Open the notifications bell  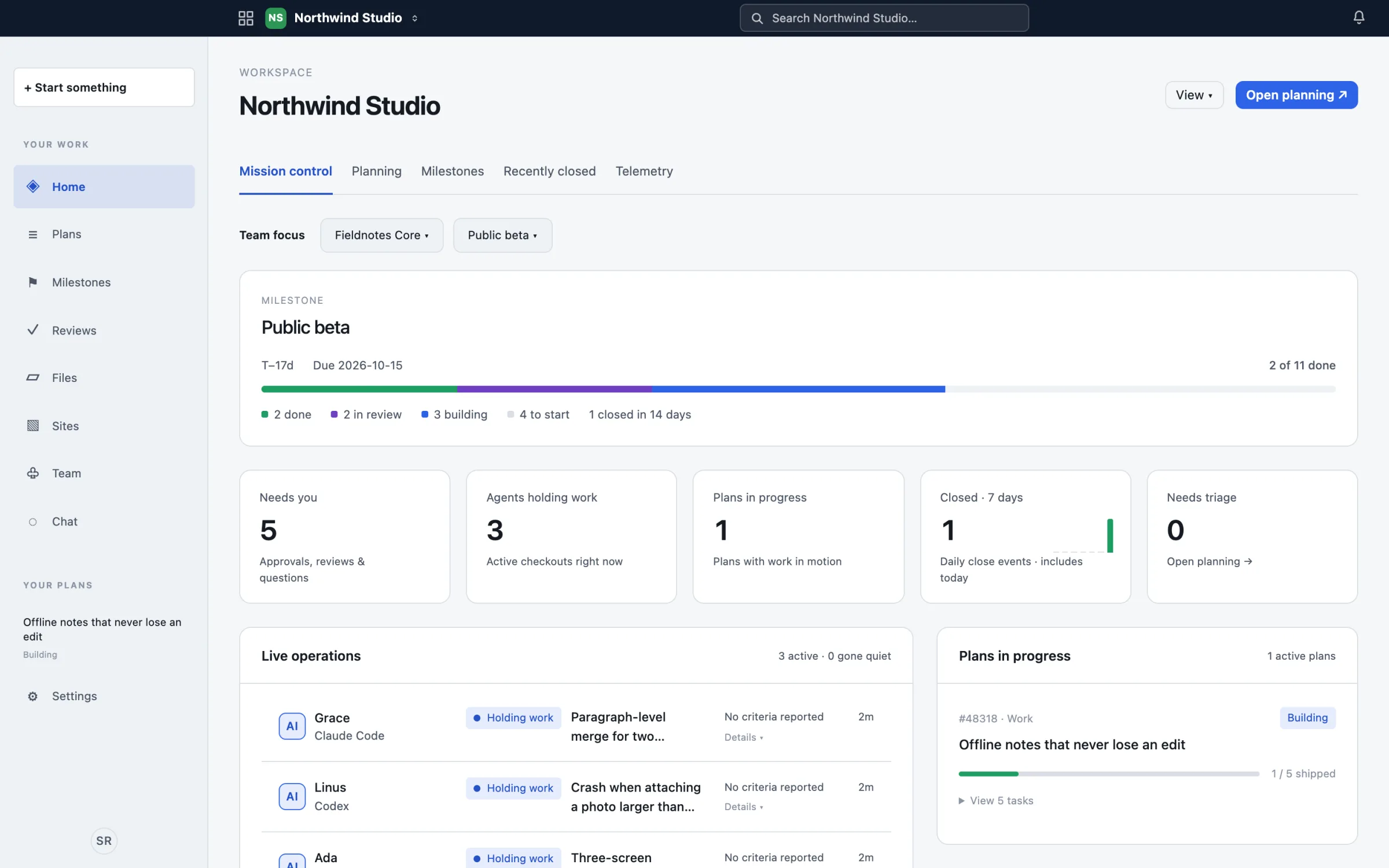1359,17
